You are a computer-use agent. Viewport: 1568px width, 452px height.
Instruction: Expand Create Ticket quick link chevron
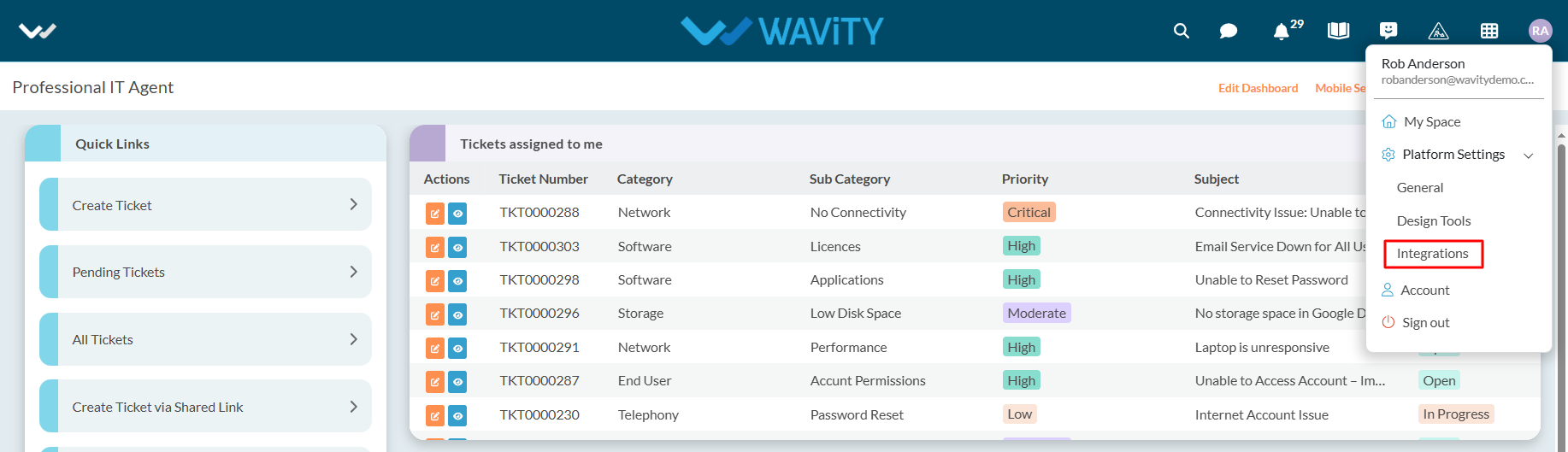tap(354, 204)
